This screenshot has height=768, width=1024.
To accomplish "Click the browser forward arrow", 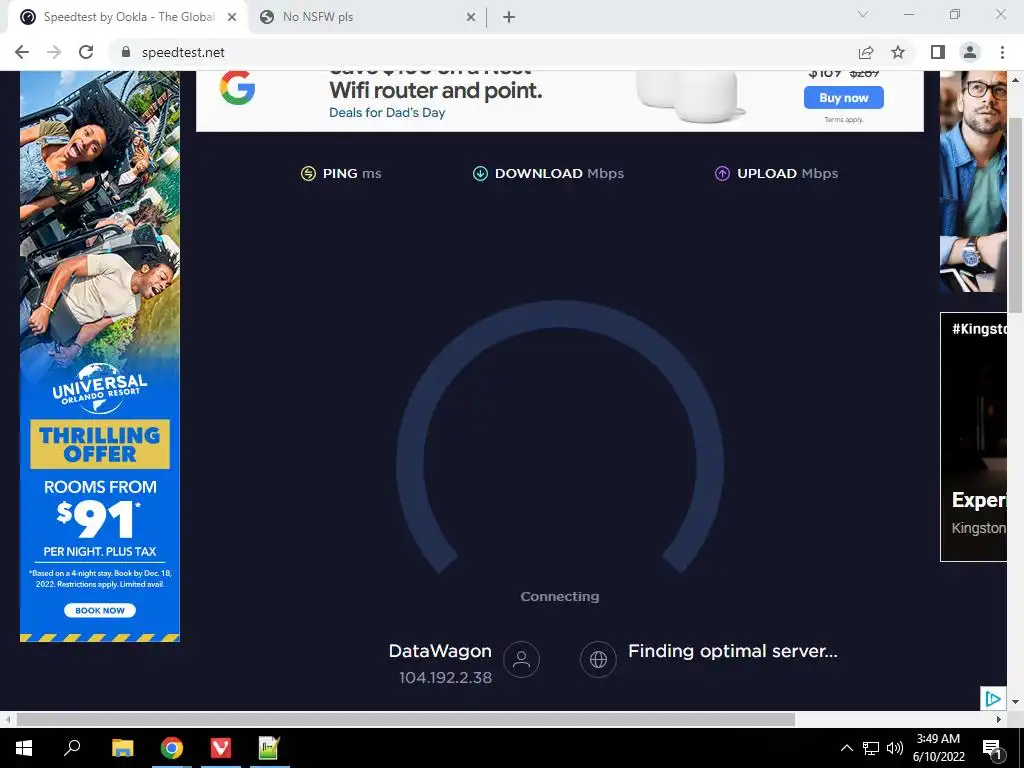I will click(54, 52).
